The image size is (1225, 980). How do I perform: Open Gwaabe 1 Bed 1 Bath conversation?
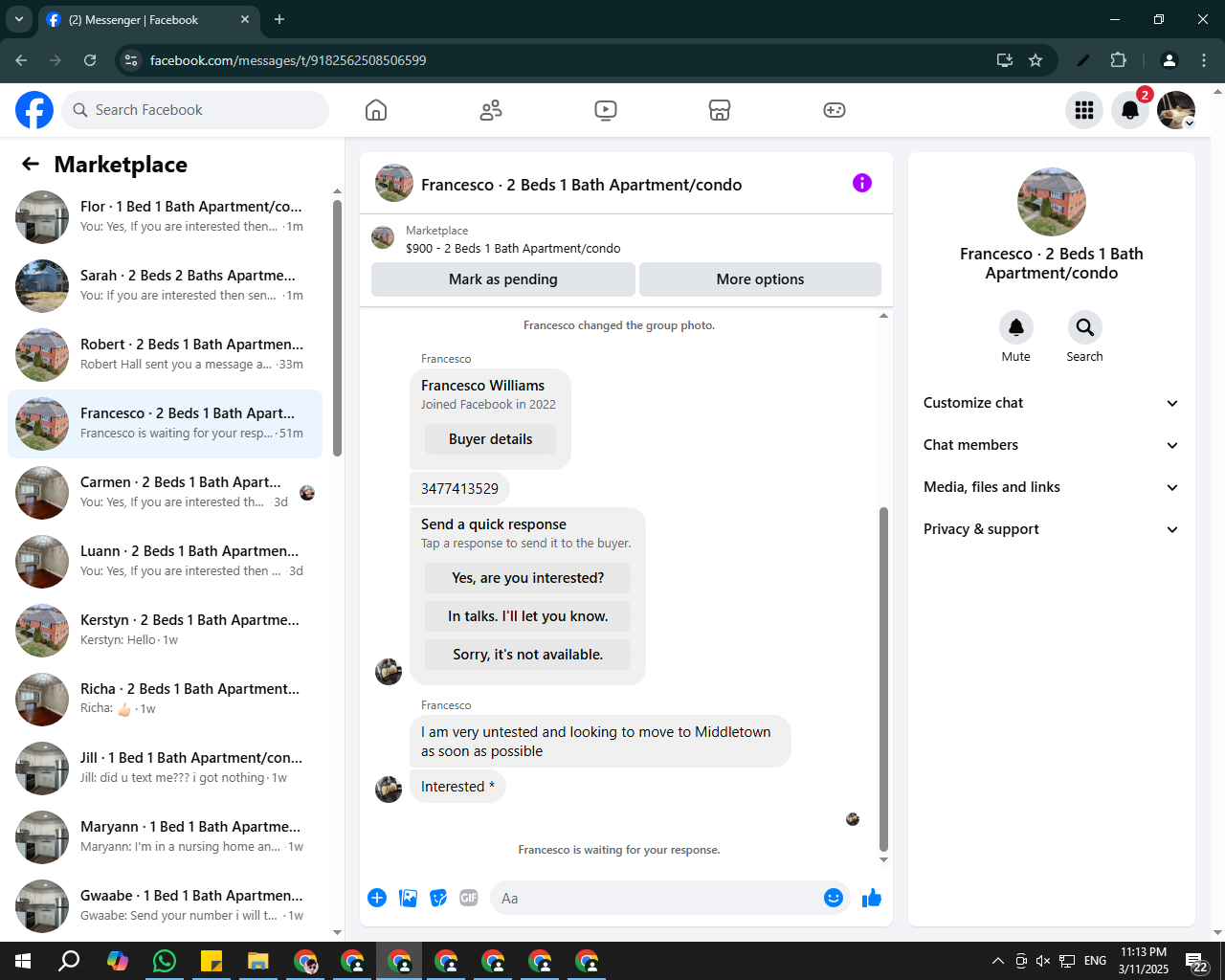point(165,906)
